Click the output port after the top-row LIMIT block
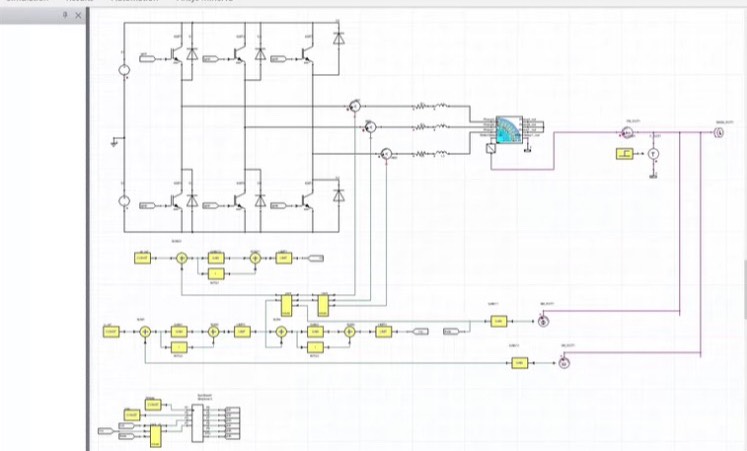 tap(315, 258)
